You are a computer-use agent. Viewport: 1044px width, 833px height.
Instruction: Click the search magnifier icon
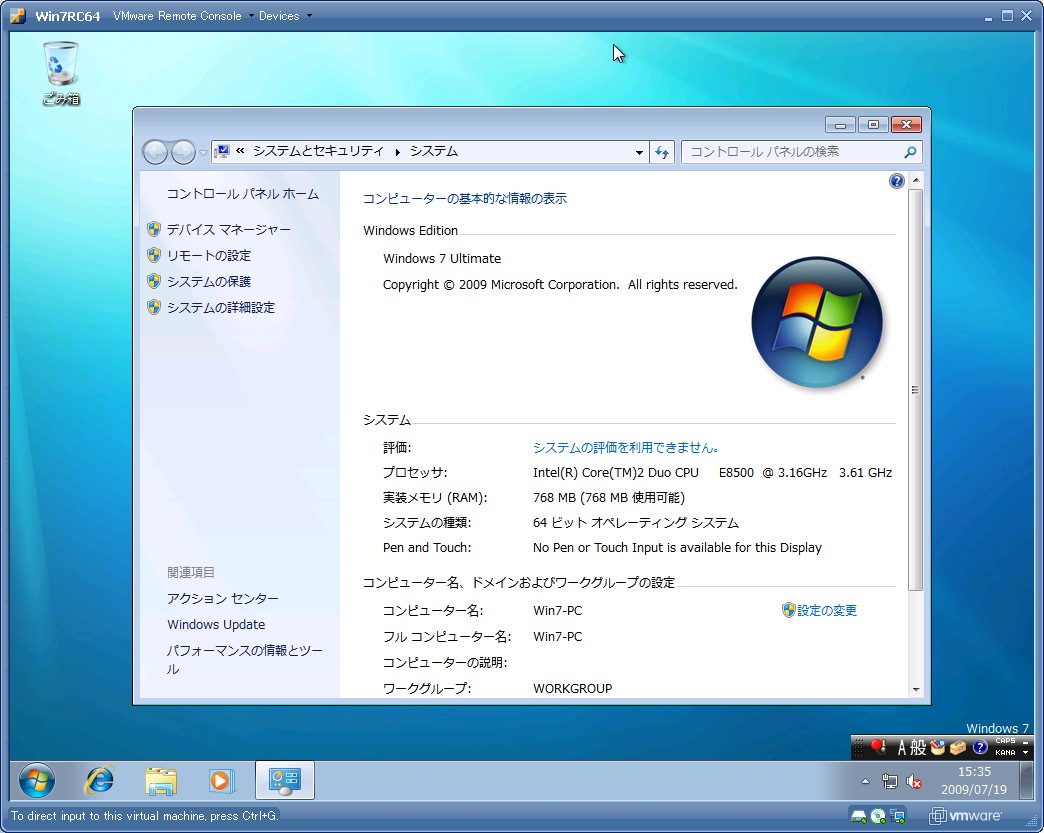pyautogui.click(x=910, y=152)
